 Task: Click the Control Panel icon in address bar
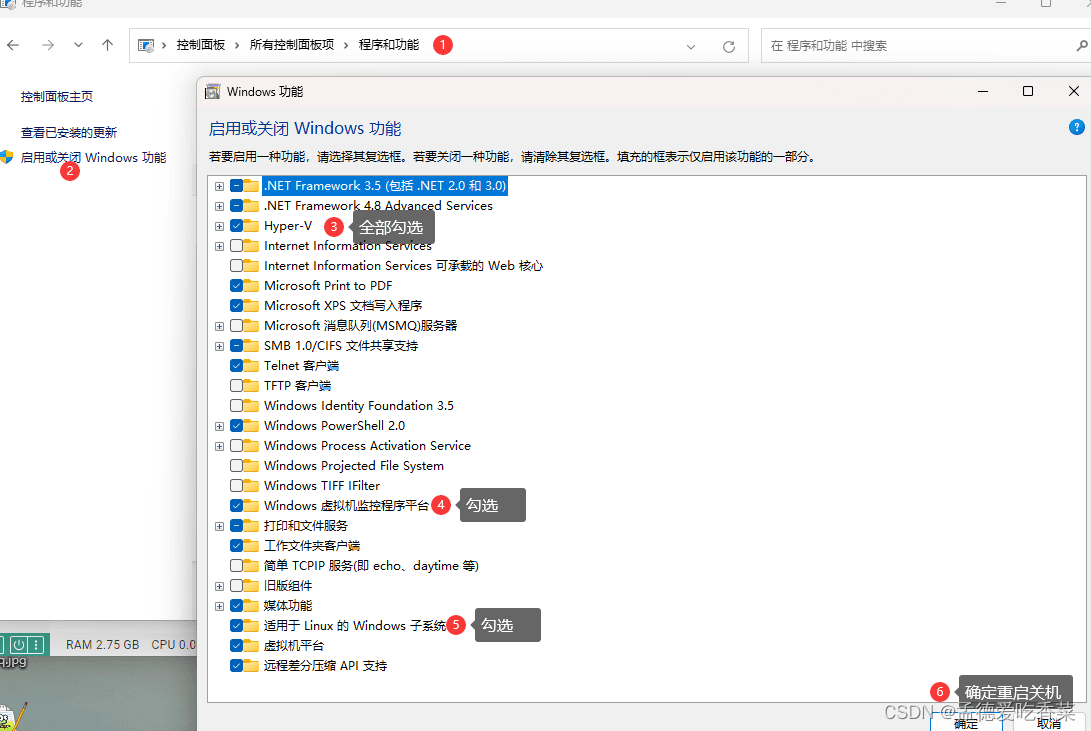[146, 45]
